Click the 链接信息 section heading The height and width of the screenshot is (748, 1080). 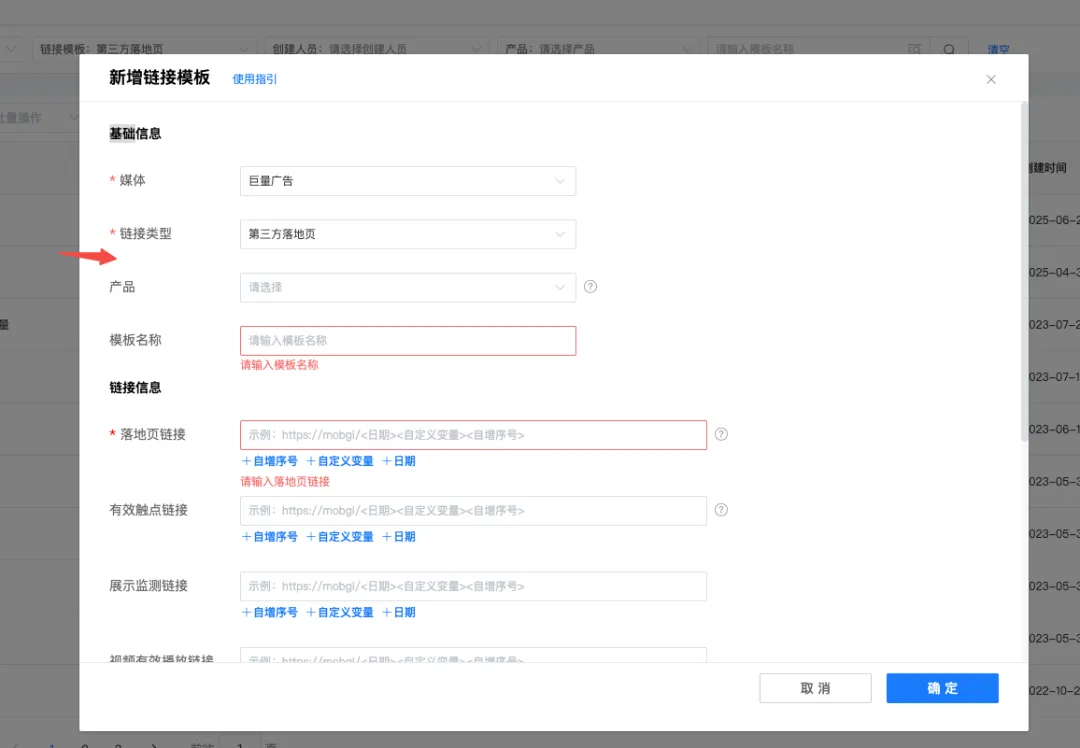pyautogui.click(x=135, y=388)
